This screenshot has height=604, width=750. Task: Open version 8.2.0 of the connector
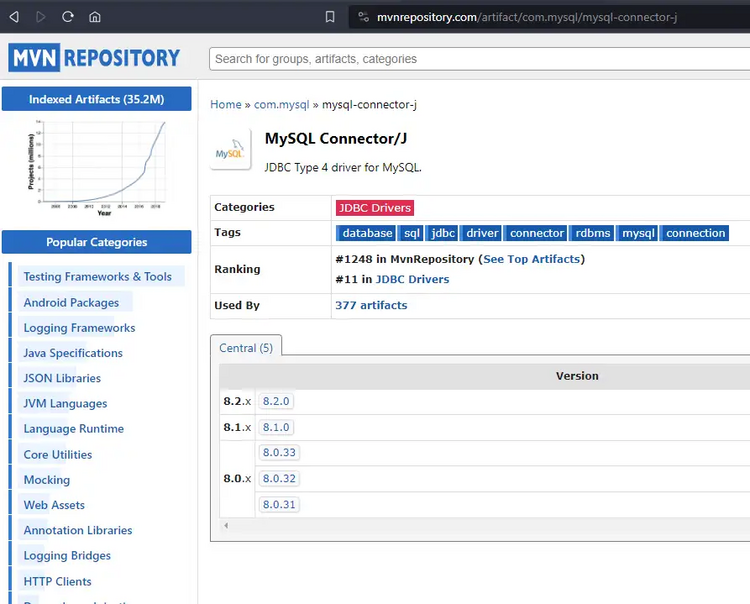(275, 401)
